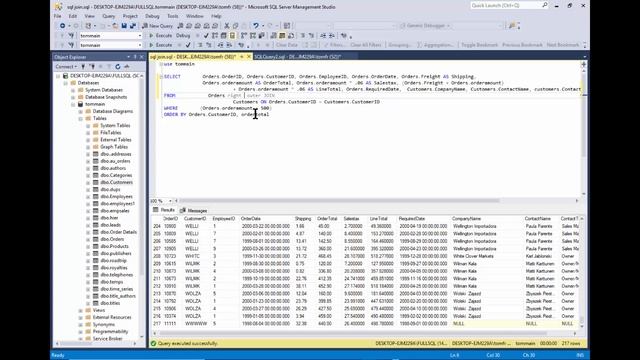
Task: Click the Increase Indent icon
Action: click(x=332, y=36)
